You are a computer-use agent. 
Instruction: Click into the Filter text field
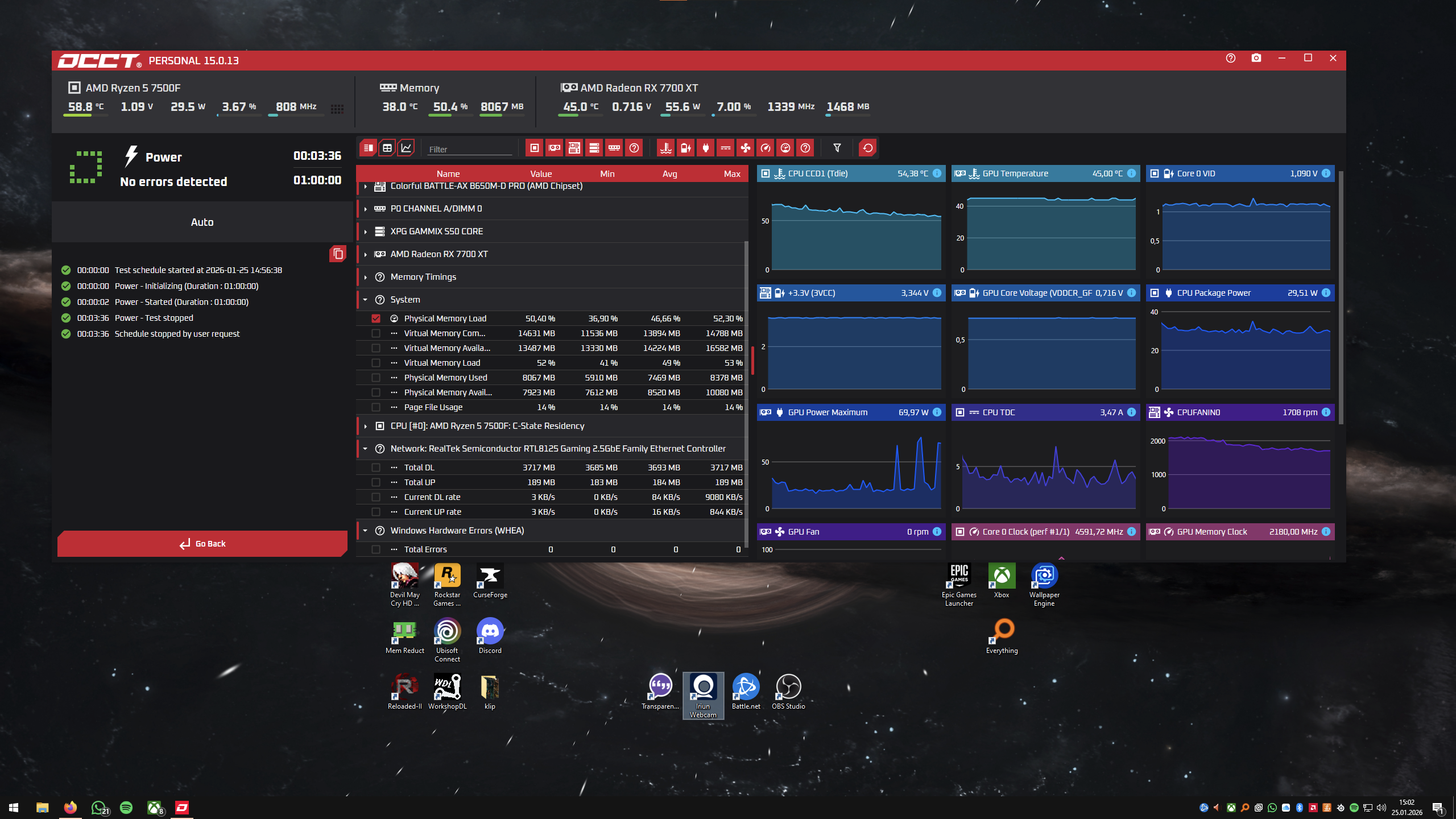pyautogui.click(x=470, y=149)
